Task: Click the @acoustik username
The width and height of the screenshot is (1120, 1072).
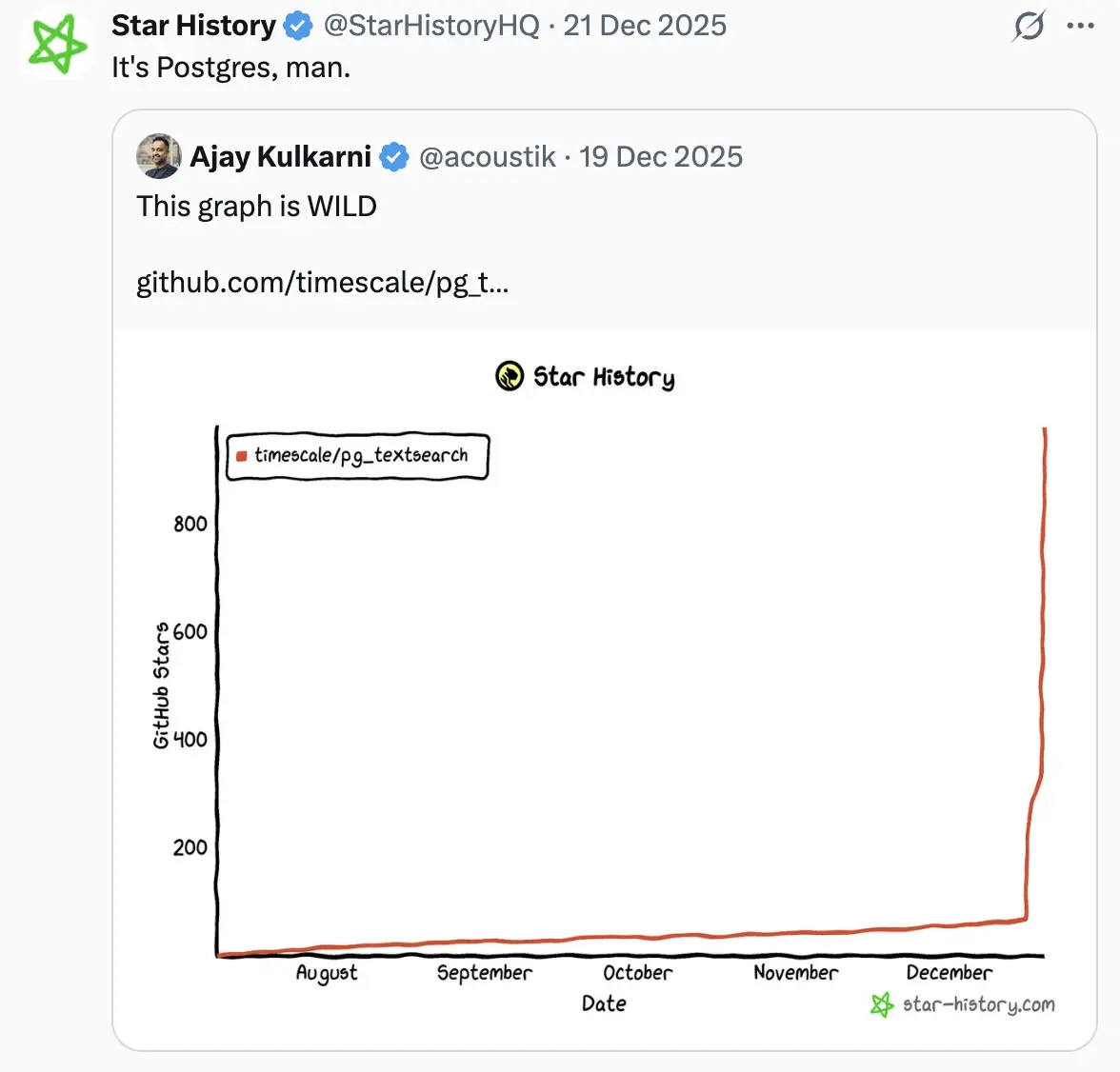Action: tap(488, 156)
